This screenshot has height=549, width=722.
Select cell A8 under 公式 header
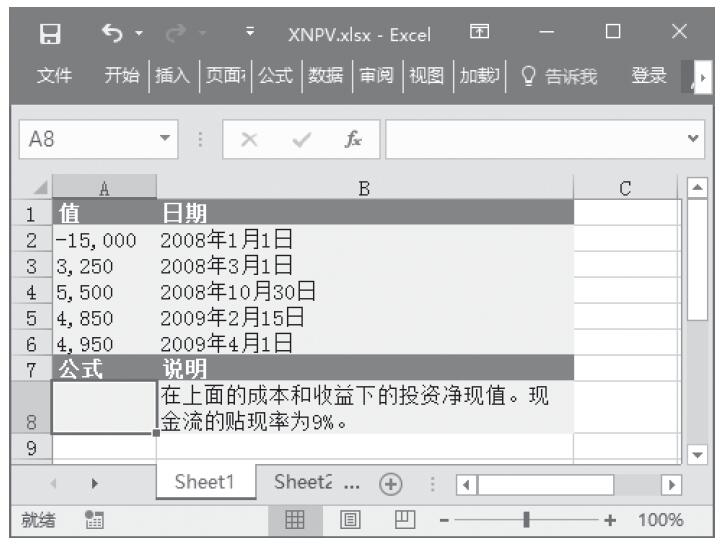click(104, 407)
